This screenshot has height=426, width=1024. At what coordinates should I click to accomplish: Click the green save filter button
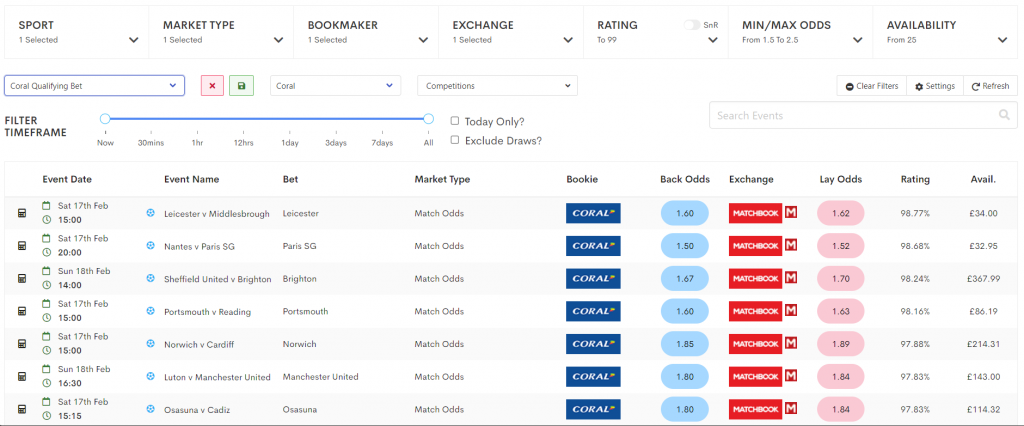[240, 86]
